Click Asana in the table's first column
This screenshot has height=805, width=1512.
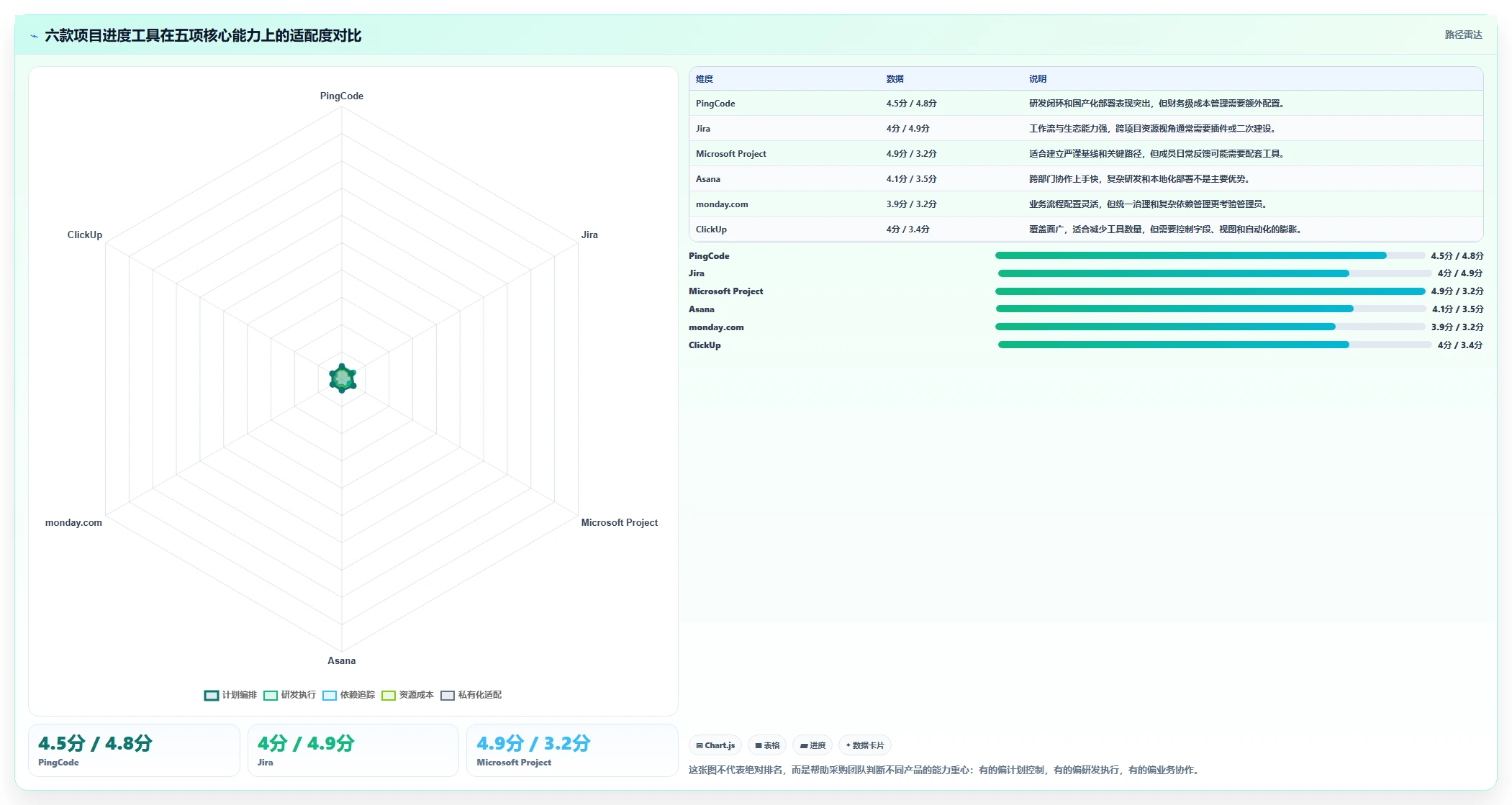[x=708, y=179]
